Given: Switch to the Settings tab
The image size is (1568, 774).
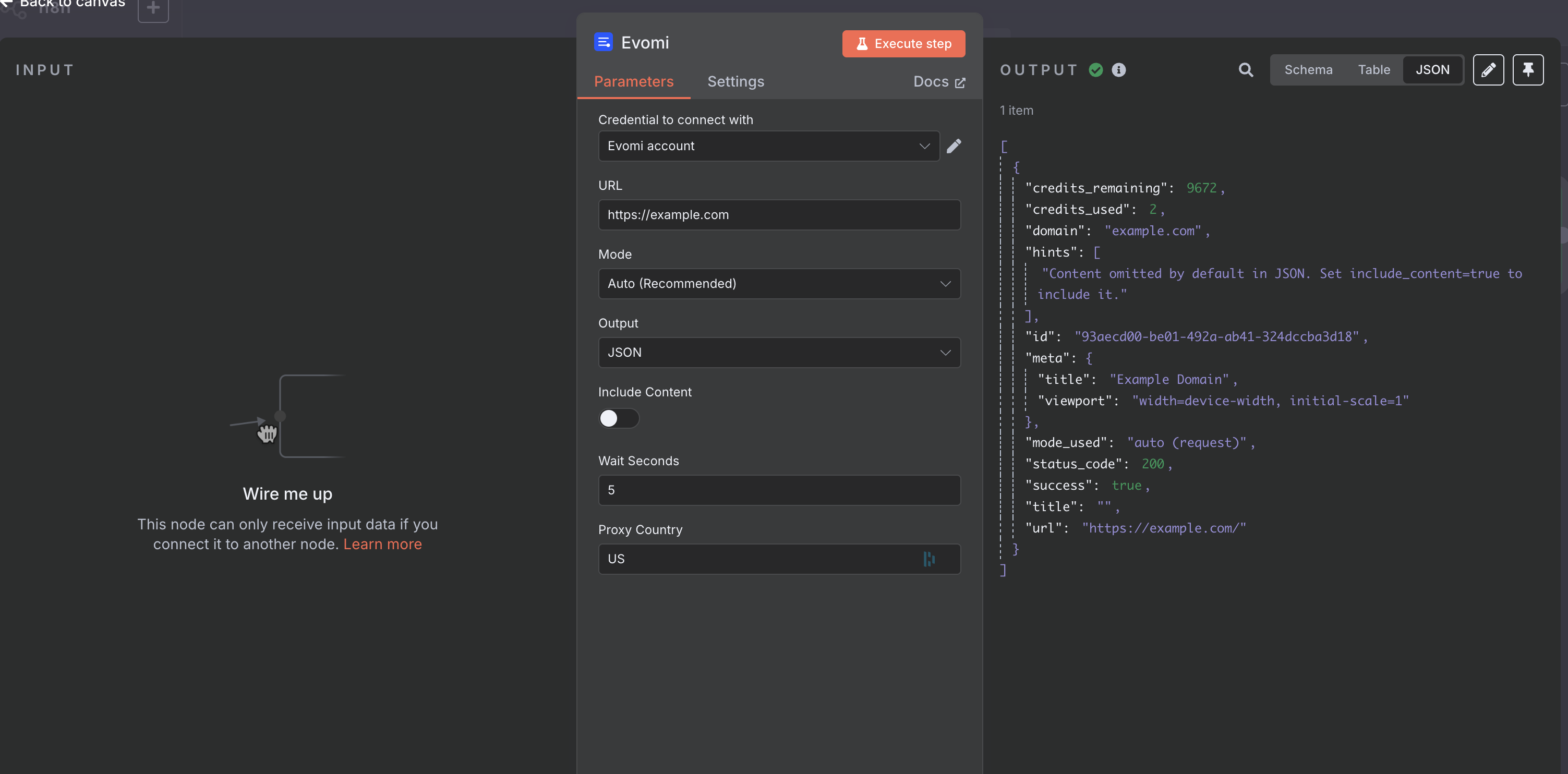Looking at the screenshot, I should pos(735,81).
